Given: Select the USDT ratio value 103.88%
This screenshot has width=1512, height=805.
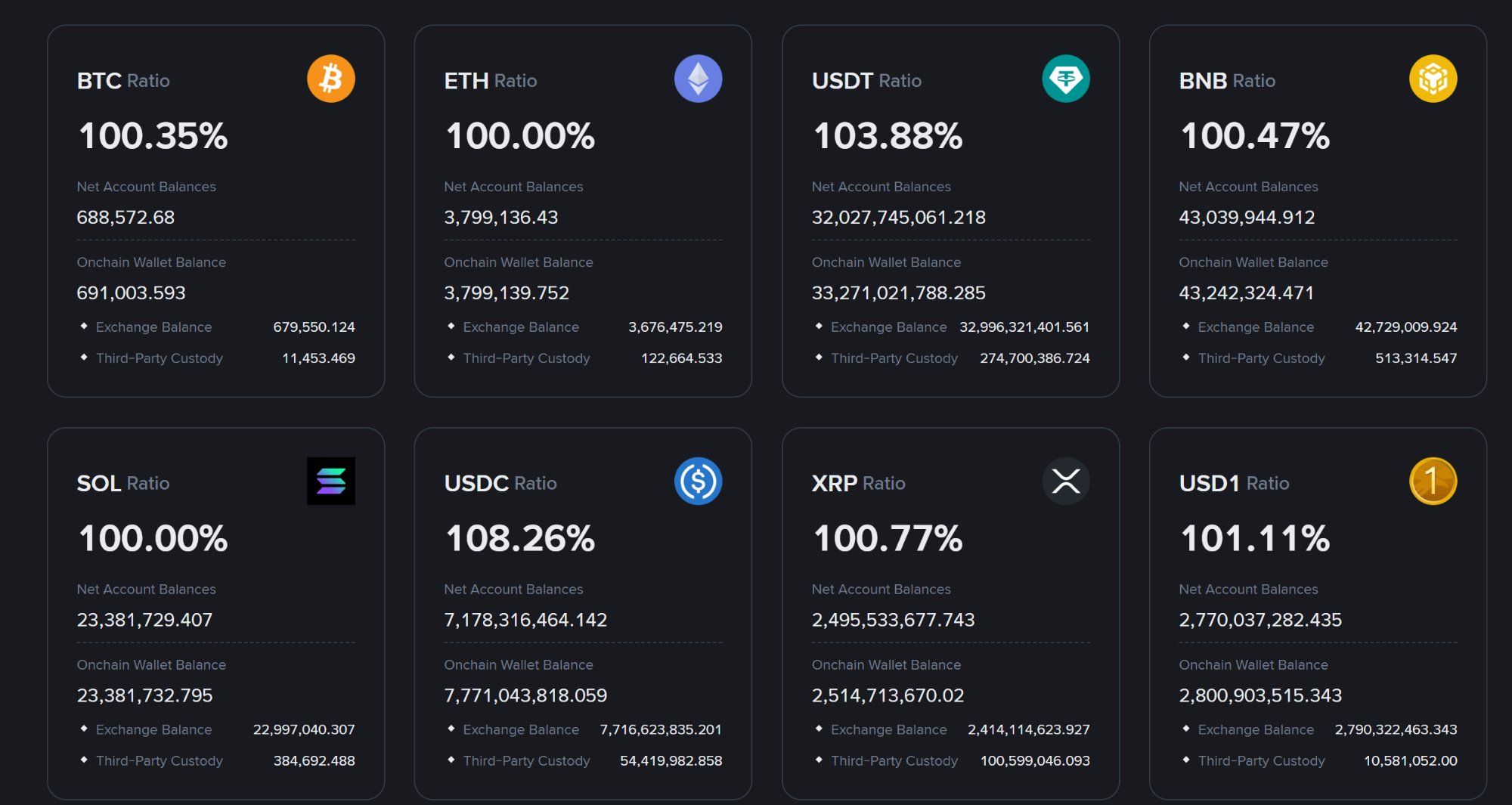Looking at the screenshot, I should [x=888, y=136].
